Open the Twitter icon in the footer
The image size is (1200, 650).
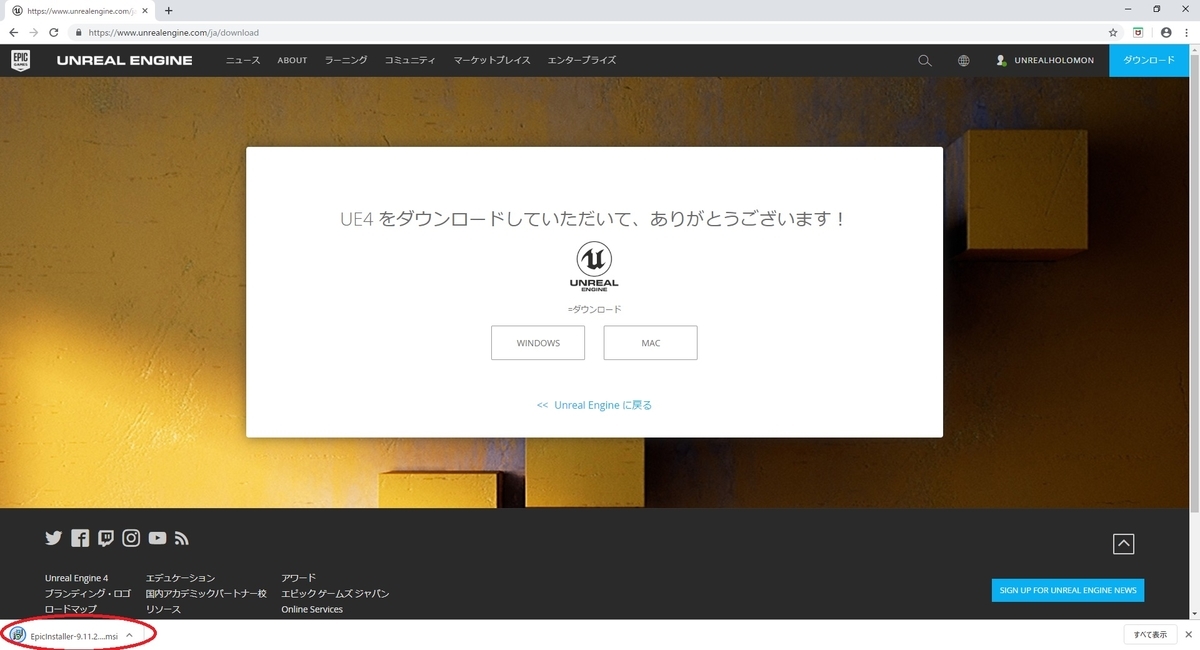tap(53, 537)
